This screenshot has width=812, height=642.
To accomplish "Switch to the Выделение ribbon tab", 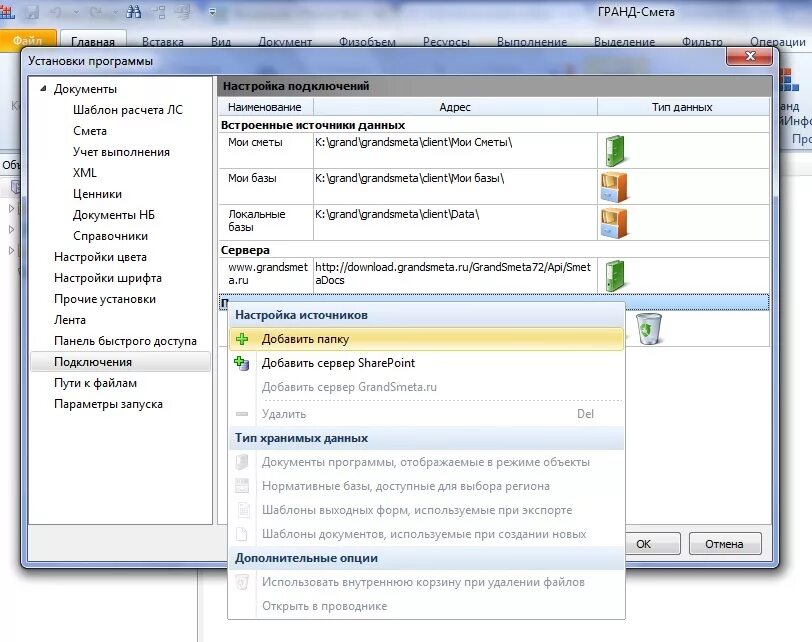I will [x=625, y=41].
